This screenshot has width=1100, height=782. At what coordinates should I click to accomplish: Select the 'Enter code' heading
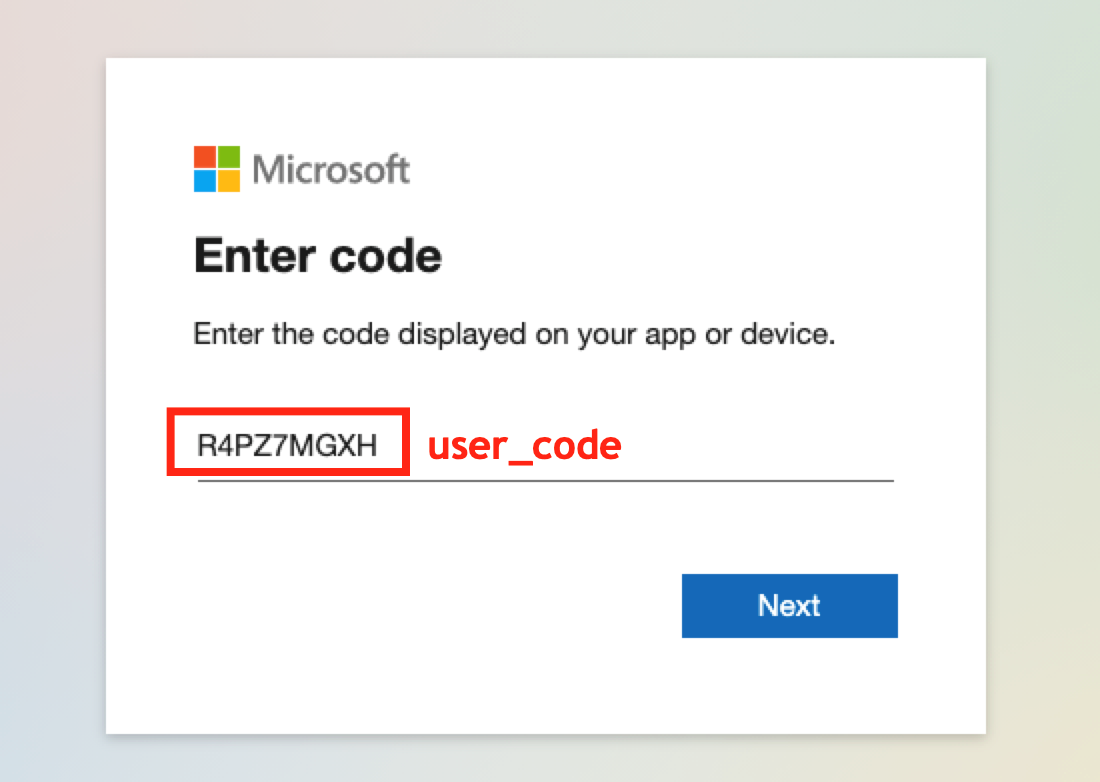click(317, 257)
